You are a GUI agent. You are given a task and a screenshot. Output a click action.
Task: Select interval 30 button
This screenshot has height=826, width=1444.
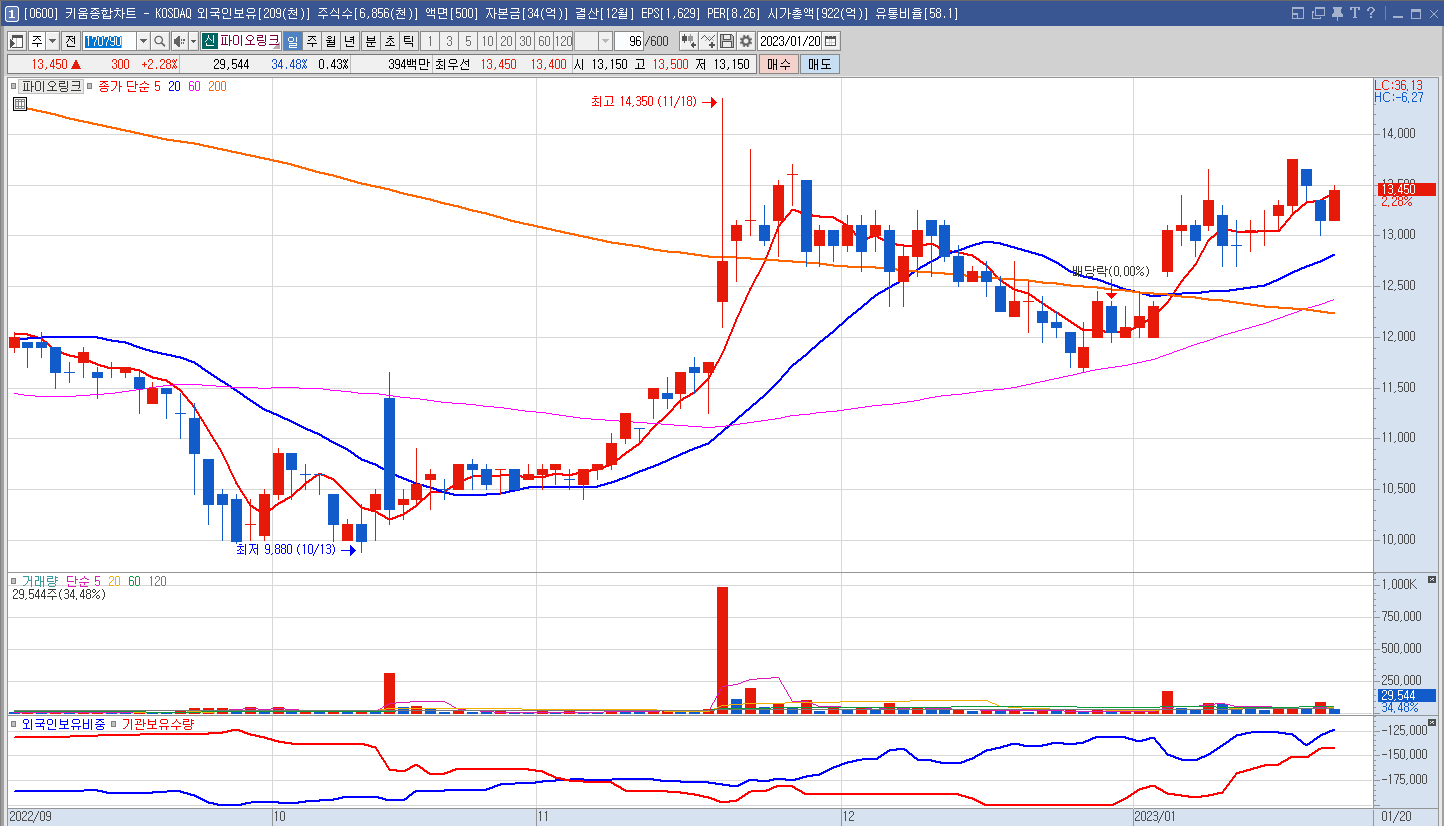pos(525,41)
